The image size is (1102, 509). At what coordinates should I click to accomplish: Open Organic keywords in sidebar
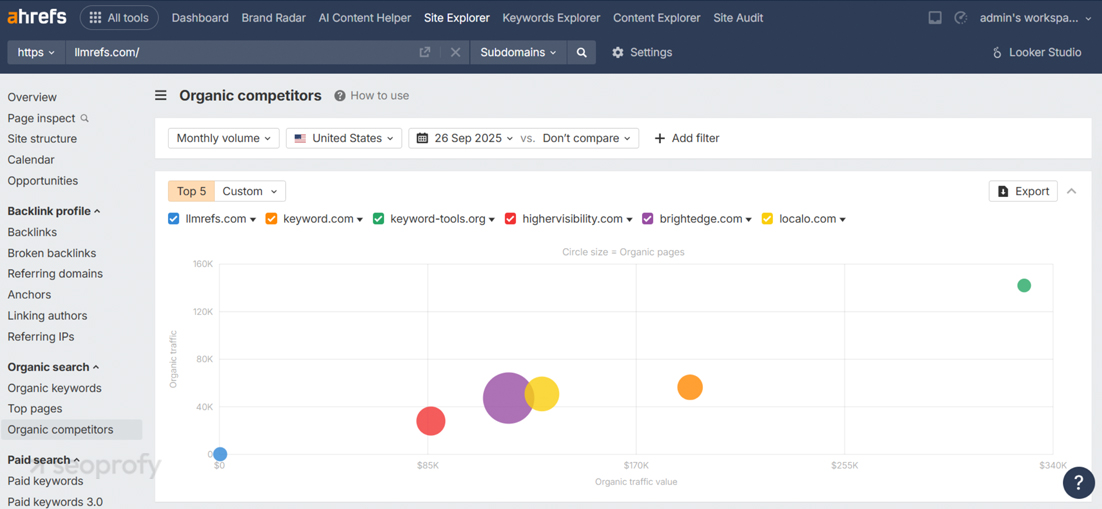tap(54, 388)
